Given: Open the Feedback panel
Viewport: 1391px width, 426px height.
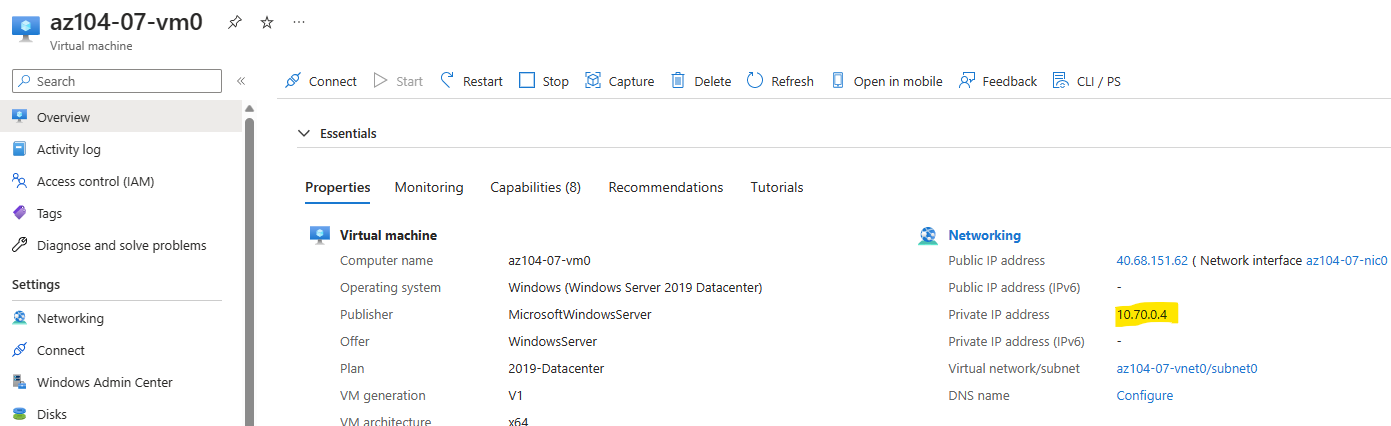Looking at the screenshot, I should 997,81.
